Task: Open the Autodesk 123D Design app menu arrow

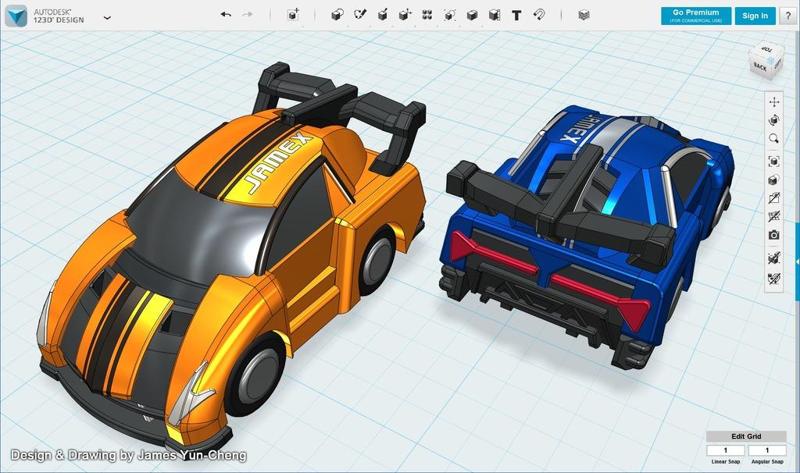Action: (107, 17)
